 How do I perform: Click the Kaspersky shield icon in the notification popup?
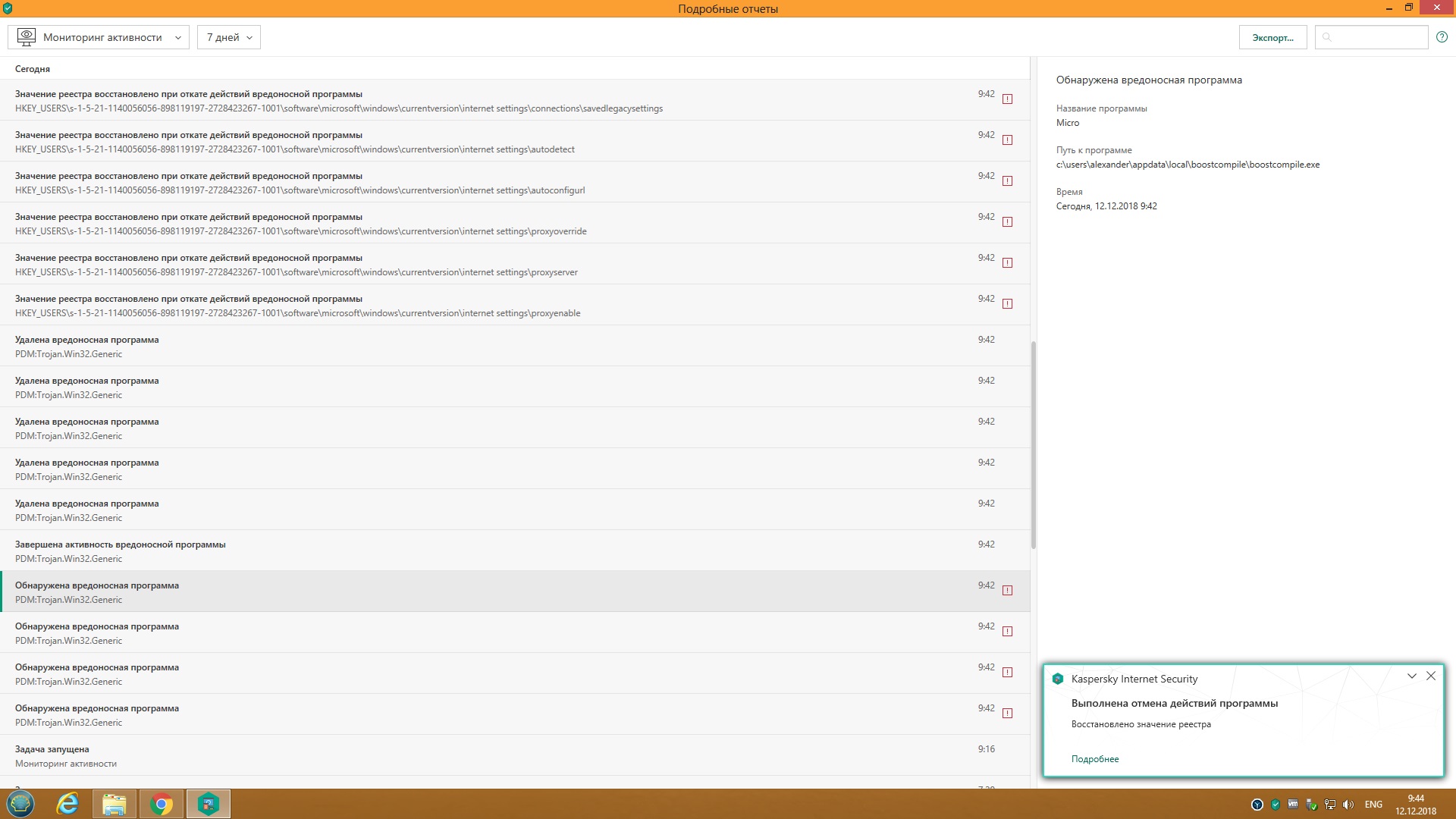[1058, 679]
